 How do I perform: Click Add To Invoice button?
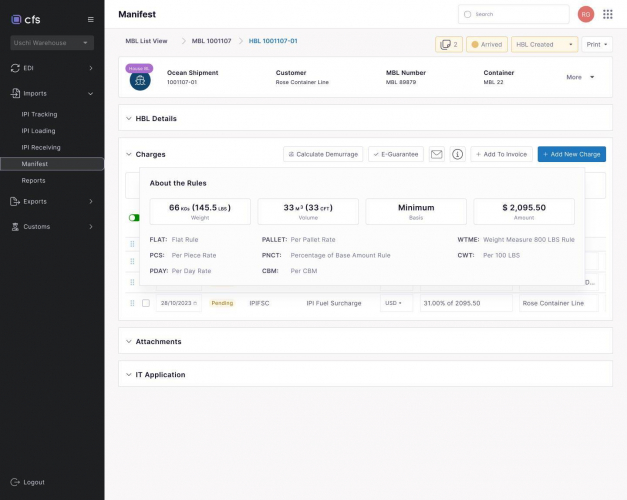pyautogui.click(x=501, y=154)
